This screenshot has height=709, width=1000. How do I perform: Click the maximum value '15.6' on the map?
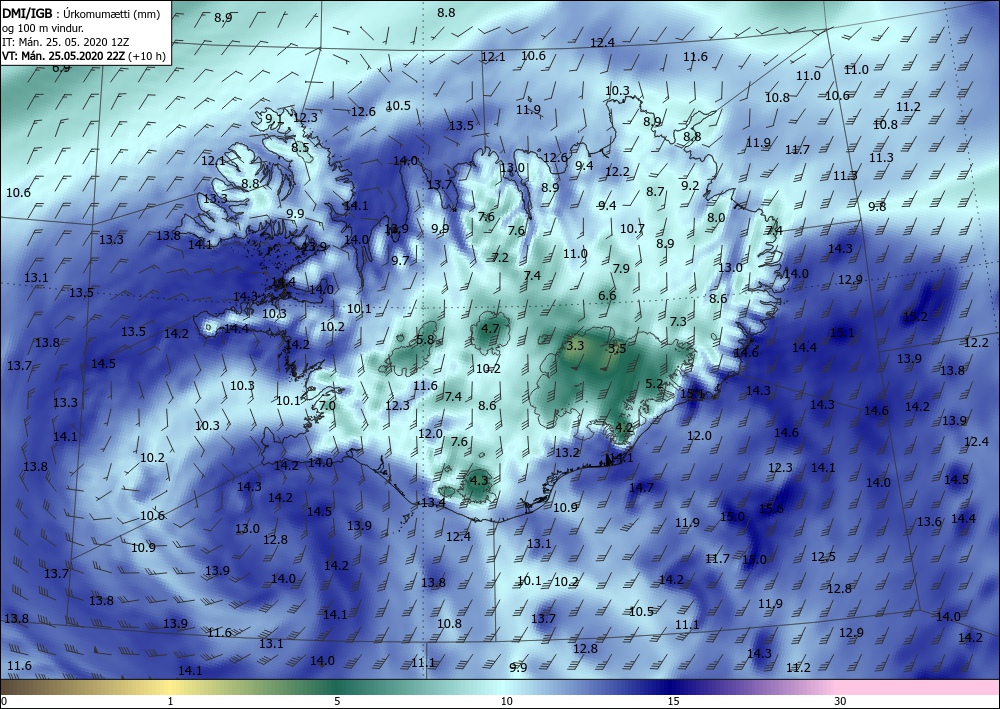[x=771, y=508]
